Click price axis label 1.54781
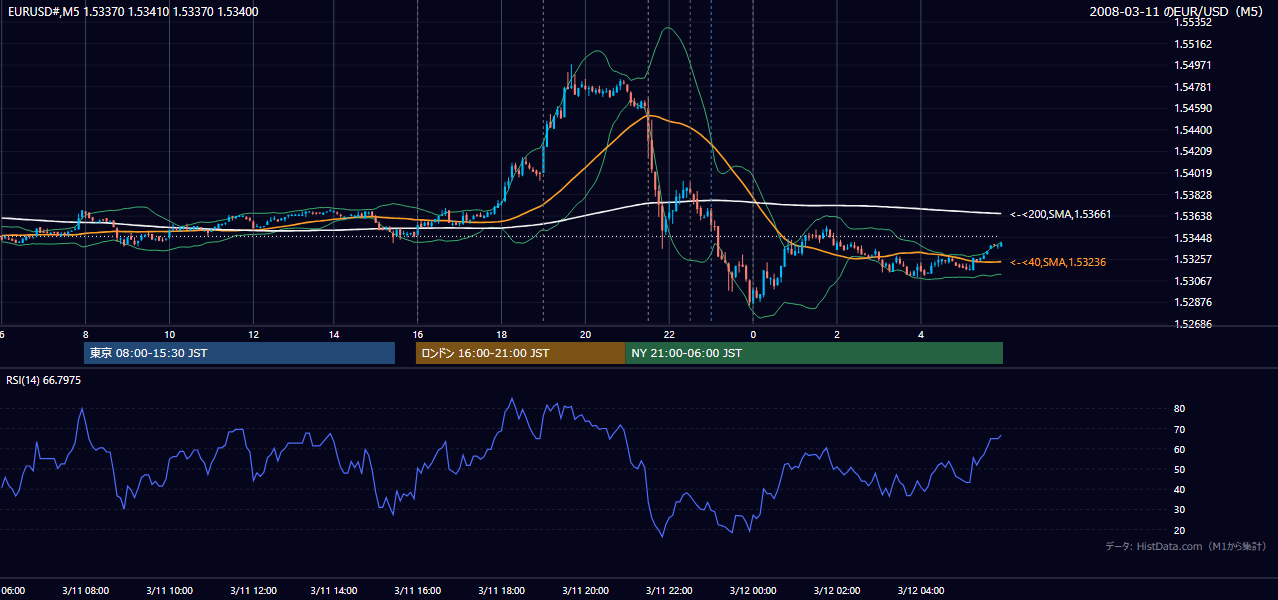This screenshot has width=1278, height=600. coord(1192,87)
